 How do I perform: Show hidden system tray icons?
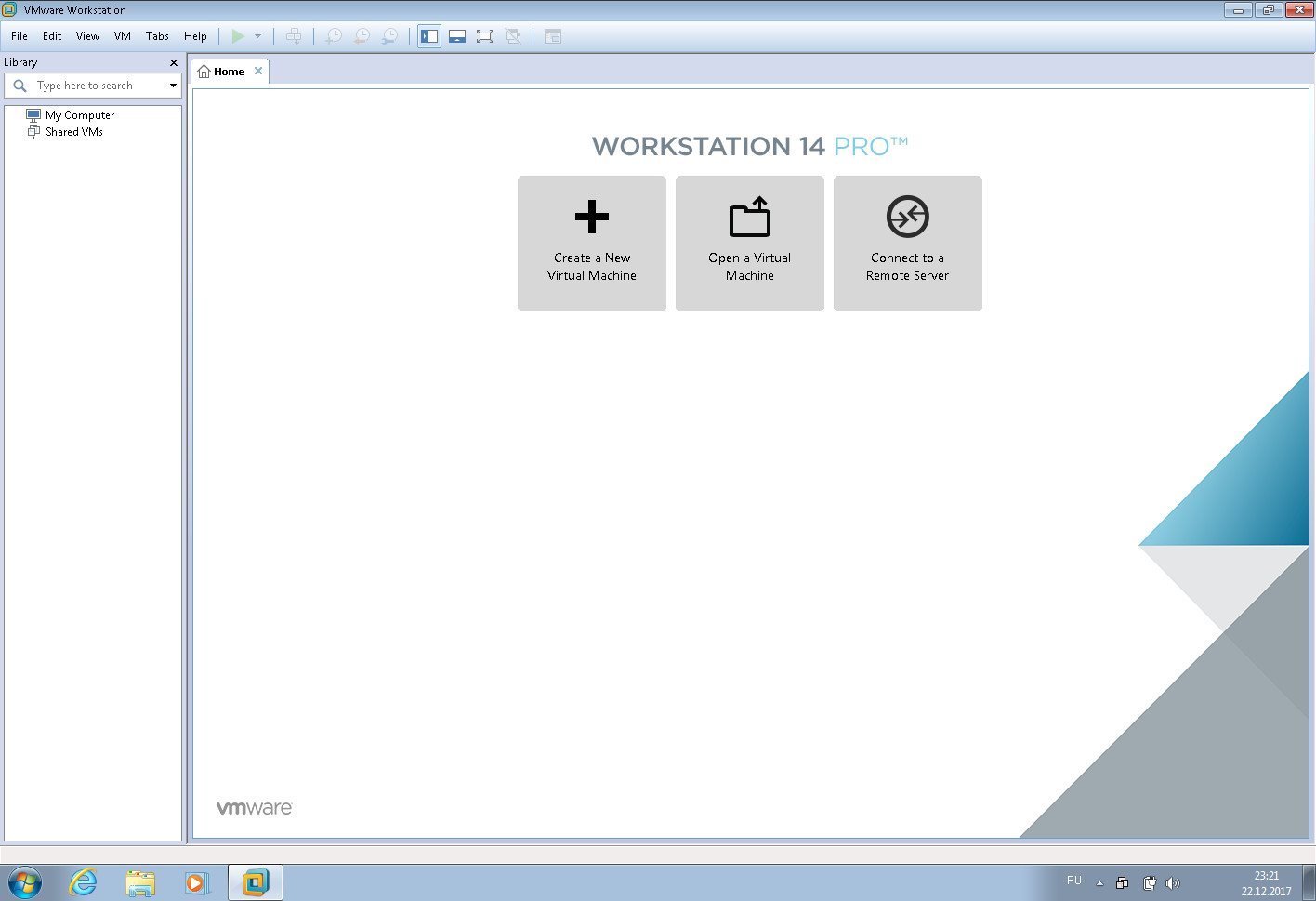click(1099, 883)
